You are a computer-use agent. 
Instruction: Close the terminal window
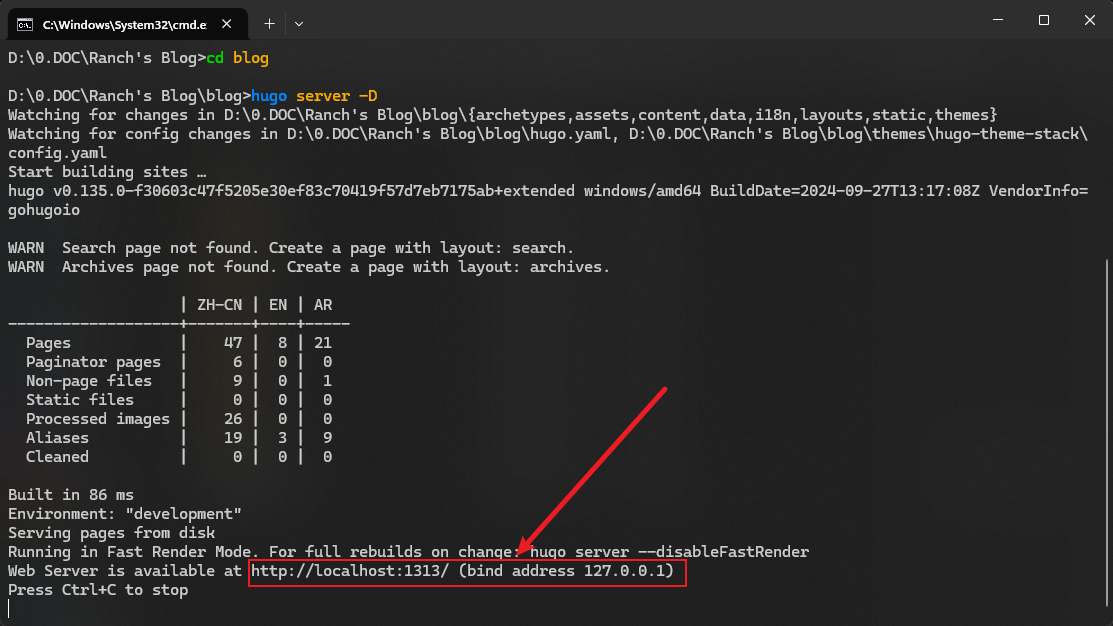[1089, 20]
